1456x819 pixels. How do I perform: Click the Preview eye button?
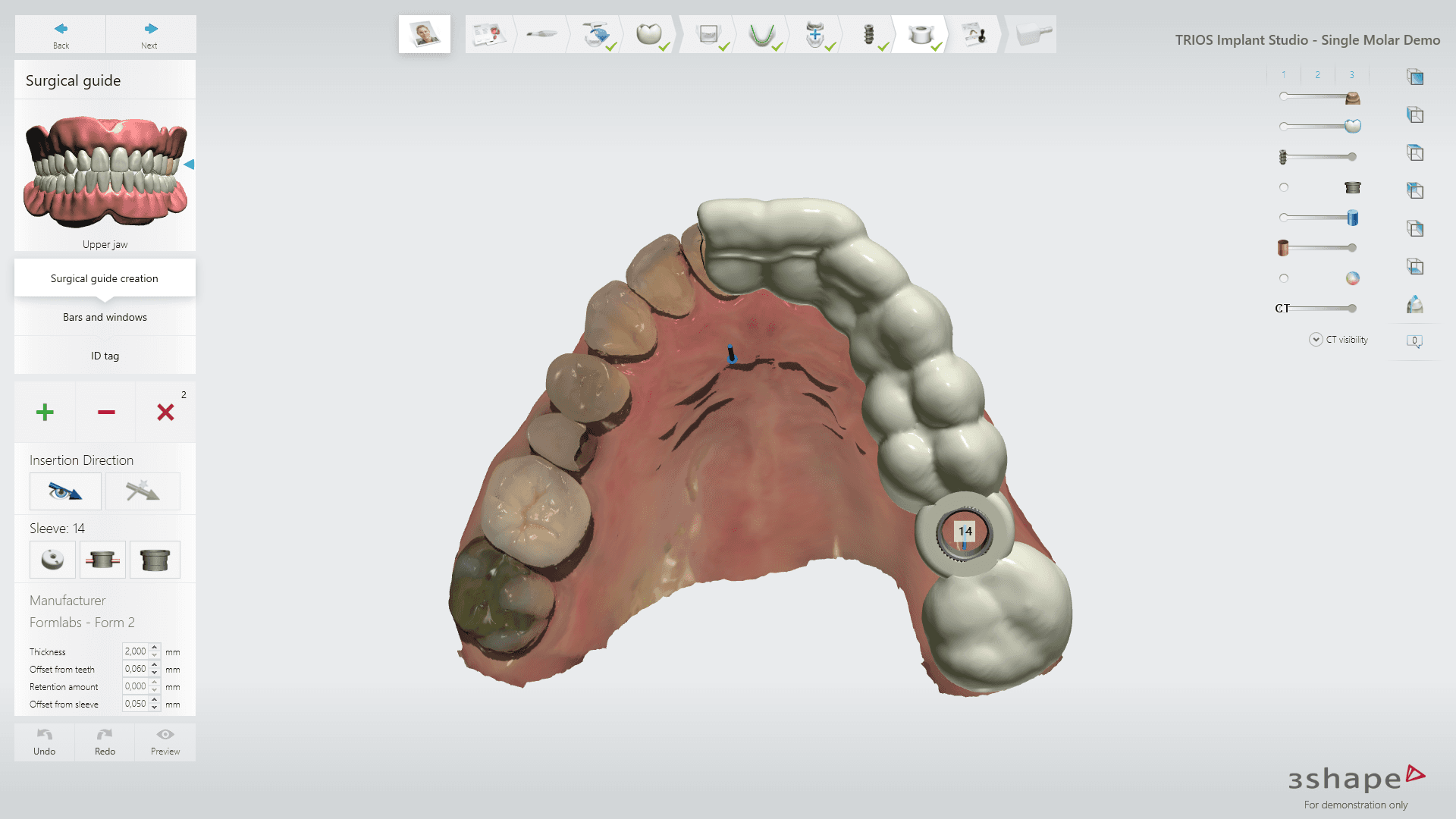click(165, 741)
